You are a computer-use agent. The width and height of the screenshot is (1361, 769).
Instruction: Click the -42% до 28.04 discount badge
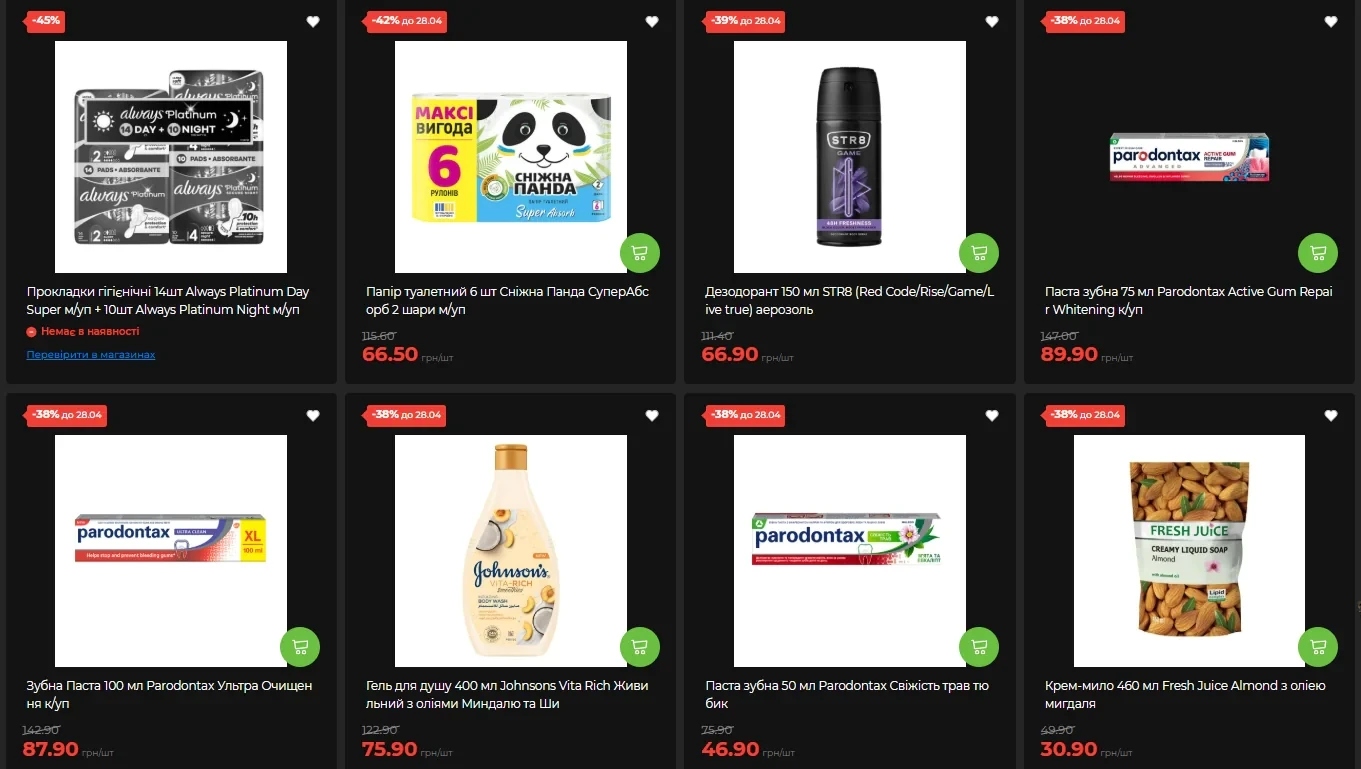(x=406, y=21)
